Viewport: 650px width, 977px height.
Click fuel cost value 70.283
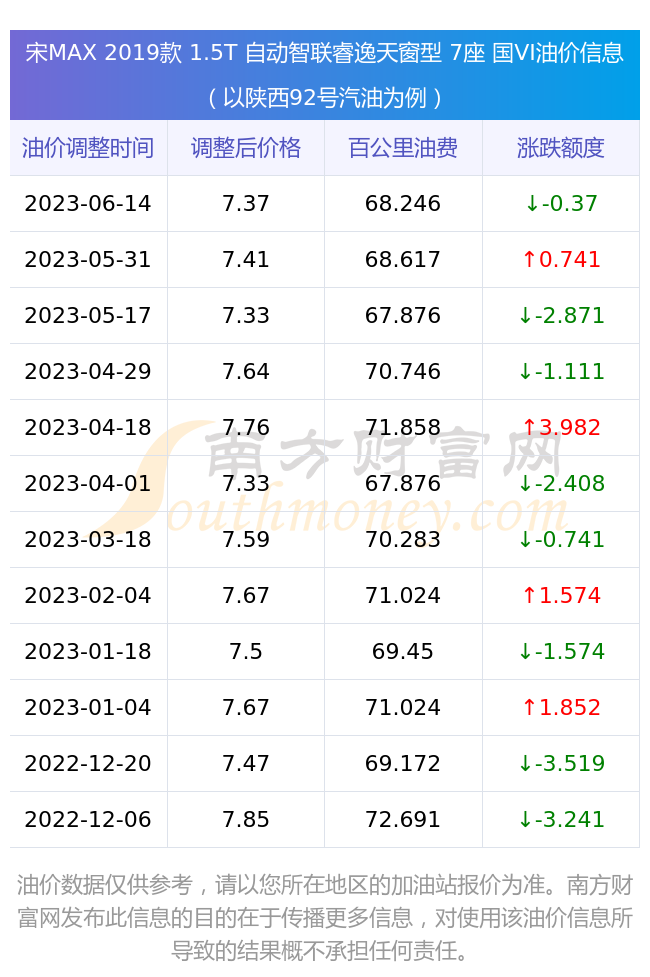(403, 540)
